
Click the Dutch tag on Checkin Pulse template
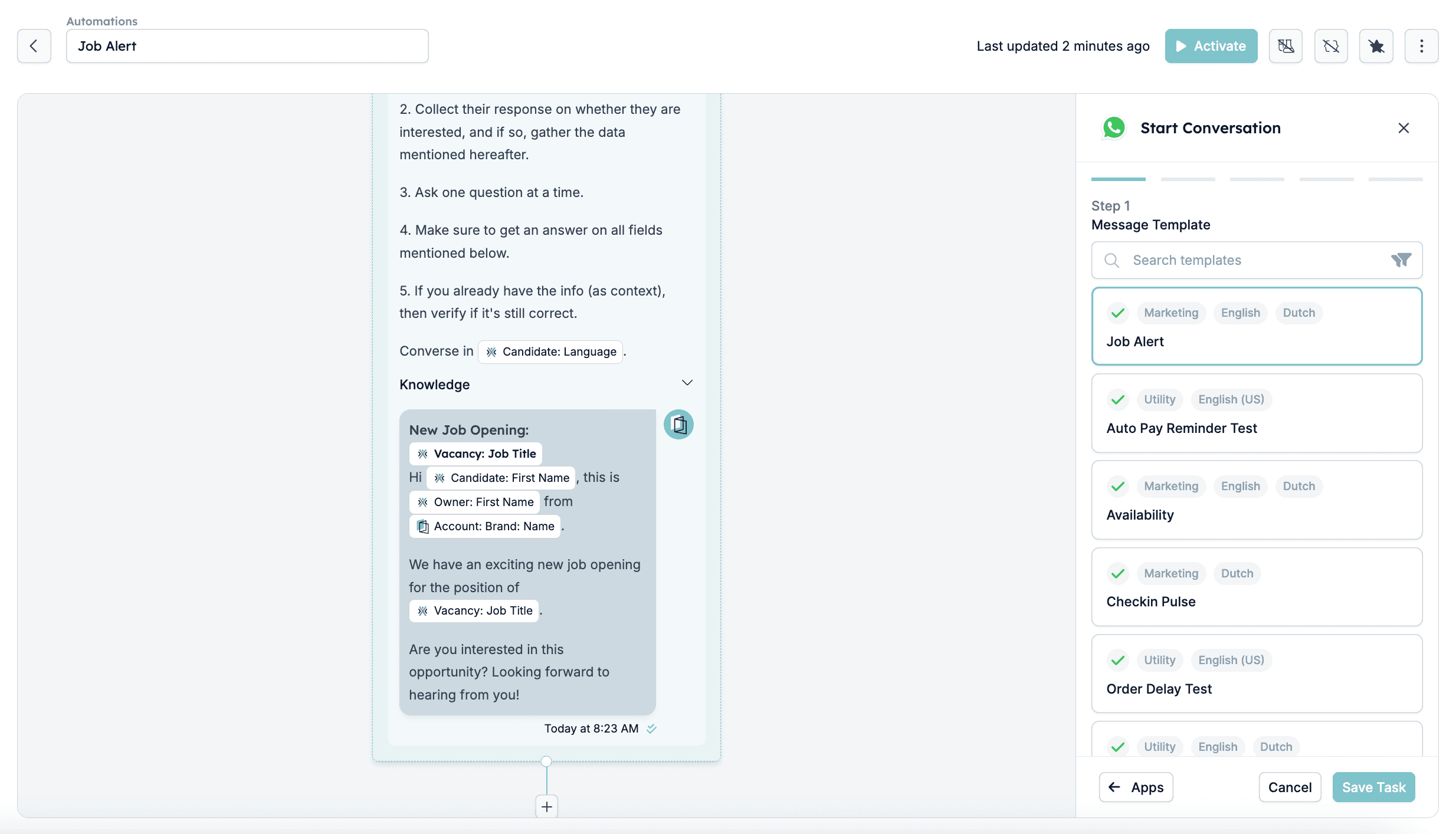click(1237, 573)
